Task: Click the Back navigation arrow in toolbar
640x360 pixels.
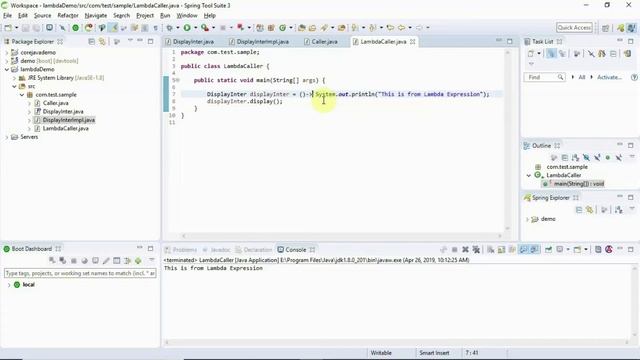Action: coord(401,28)
